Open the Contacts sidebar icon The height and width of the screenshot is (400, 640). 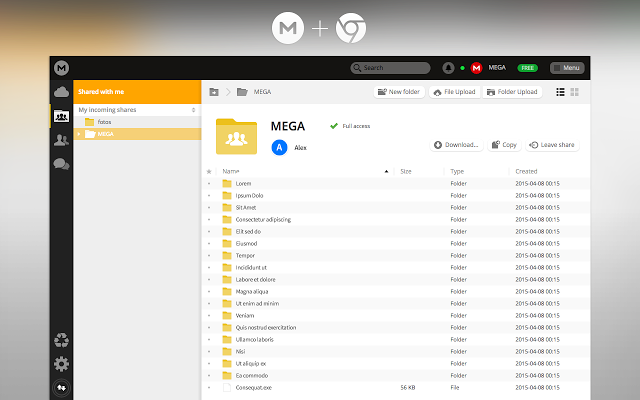tap(61, 140)
